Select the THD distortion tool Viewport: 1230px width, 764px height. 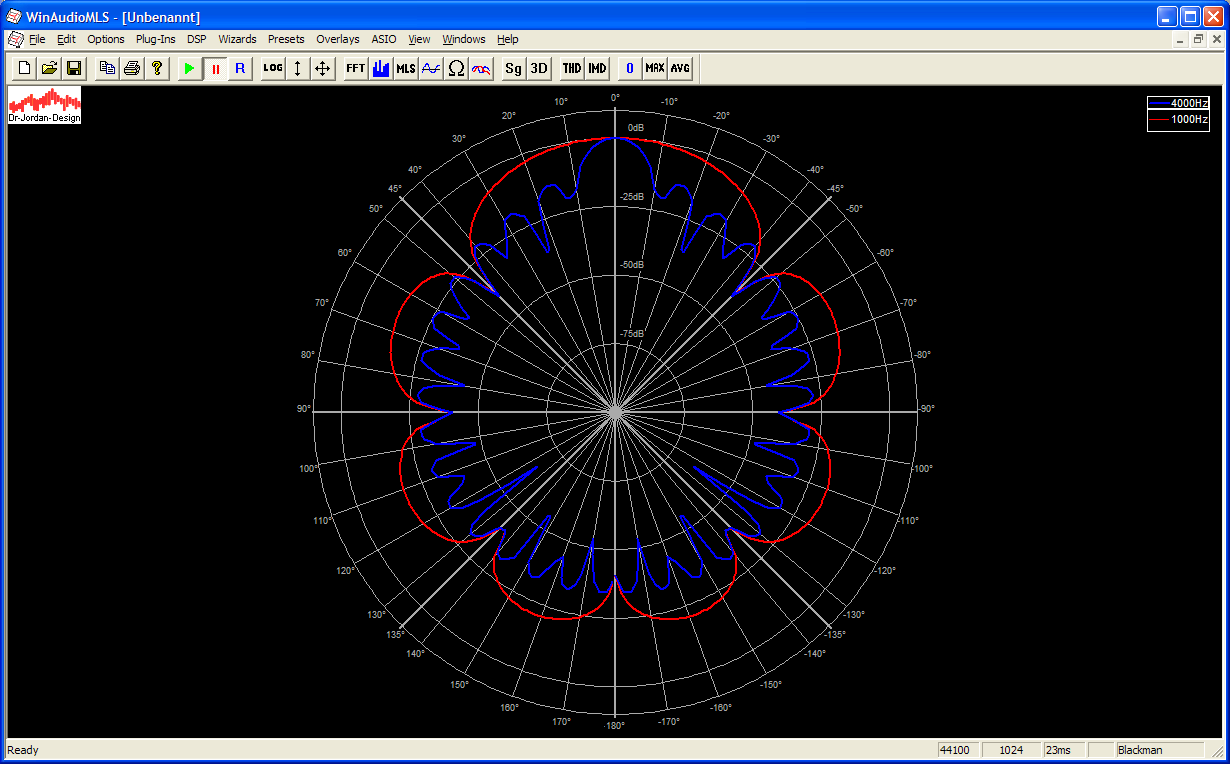571,68
